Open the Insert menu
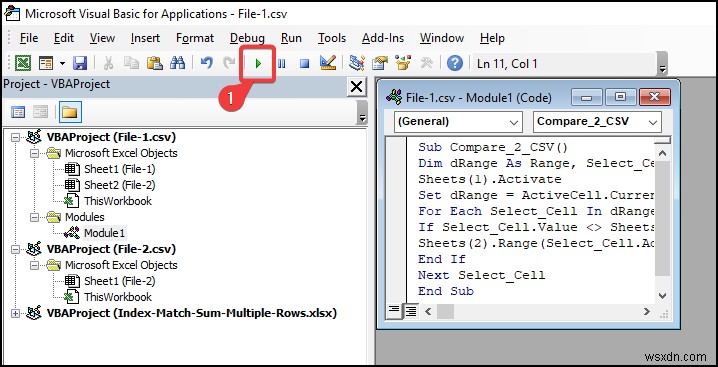718x367 pixels. [145, 38]
